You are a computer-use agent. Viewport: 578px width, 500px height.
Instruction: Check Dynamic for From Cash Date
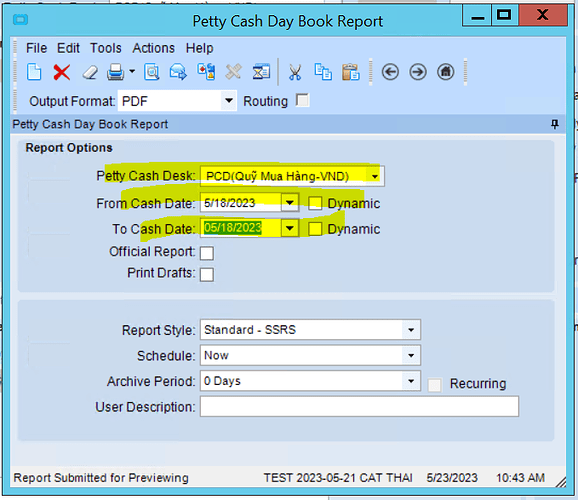(315, 203)
